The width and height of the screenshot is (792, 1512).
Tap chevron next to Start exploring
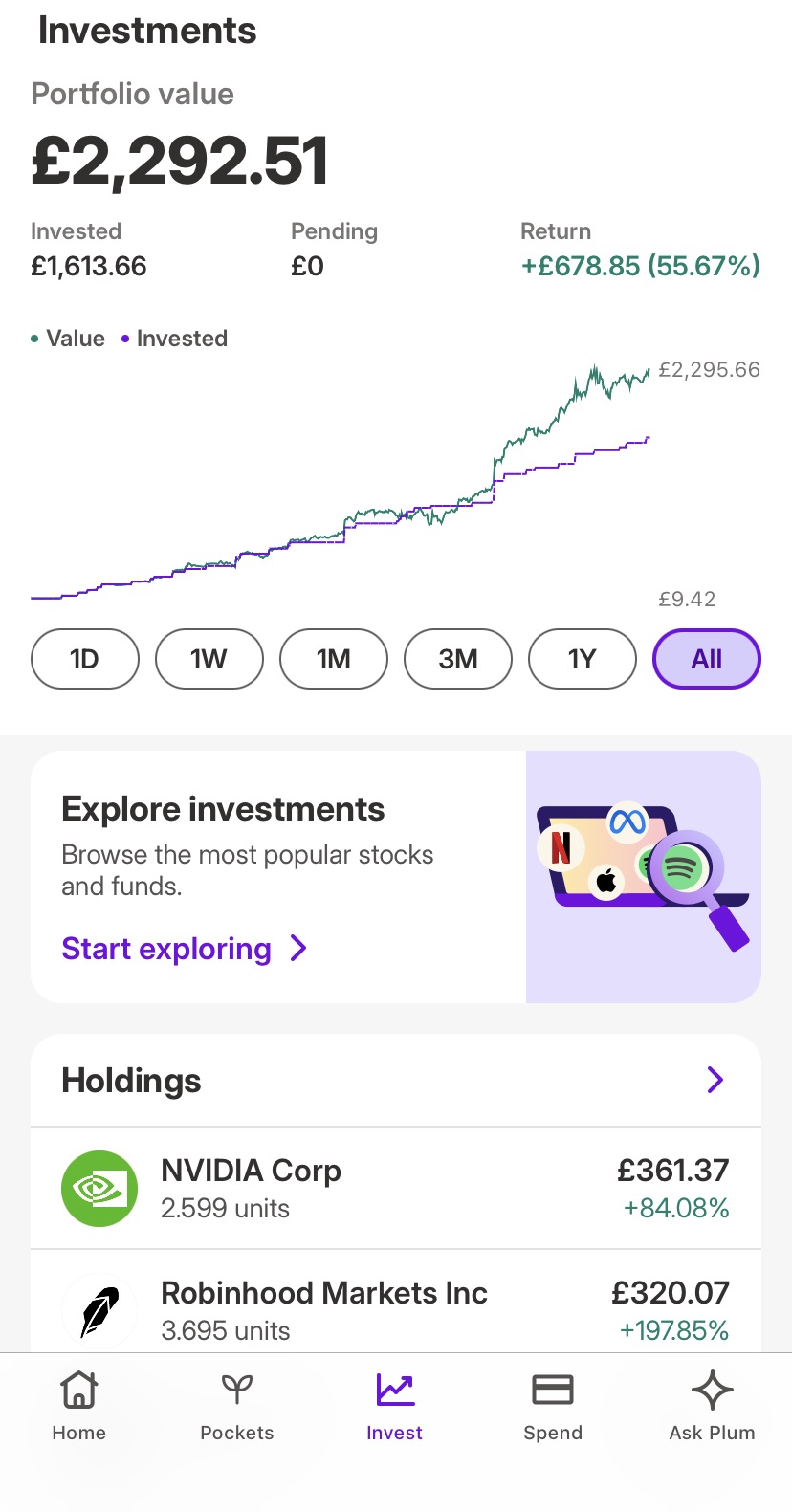pos(298,949)
